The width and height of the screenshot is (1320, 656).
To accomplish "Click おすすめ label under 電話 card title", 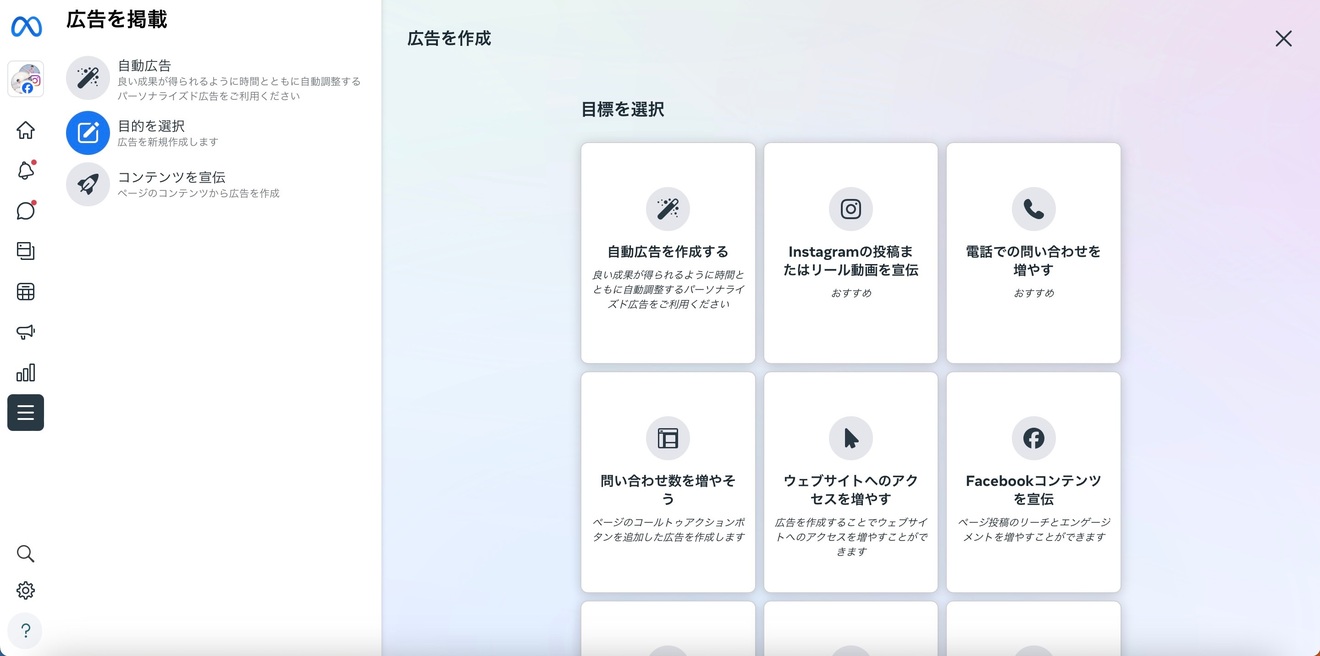I will point(1033,293).
